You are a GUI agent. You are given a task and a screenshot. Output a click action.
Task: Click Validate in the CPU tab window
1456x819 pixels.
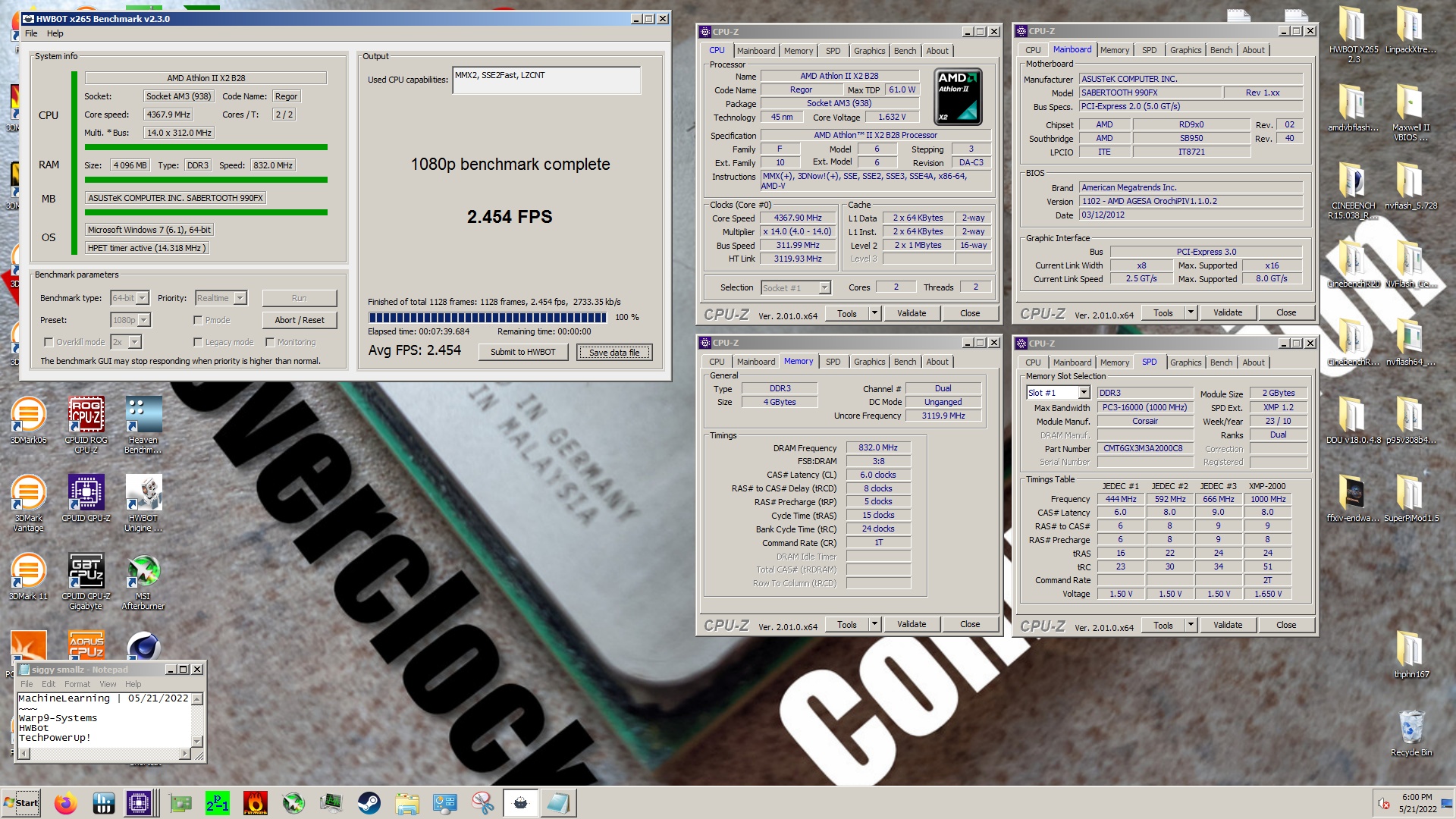[x=912, y=313]
